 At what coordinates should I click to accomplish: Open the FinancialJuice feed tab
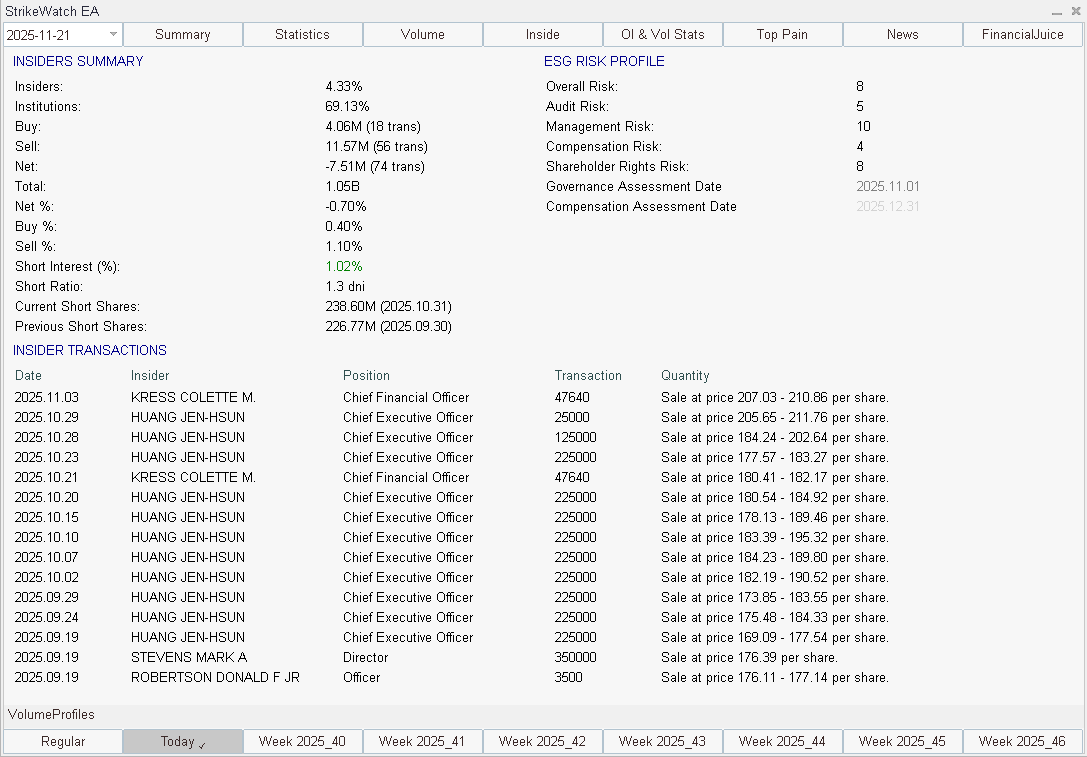1022,34
